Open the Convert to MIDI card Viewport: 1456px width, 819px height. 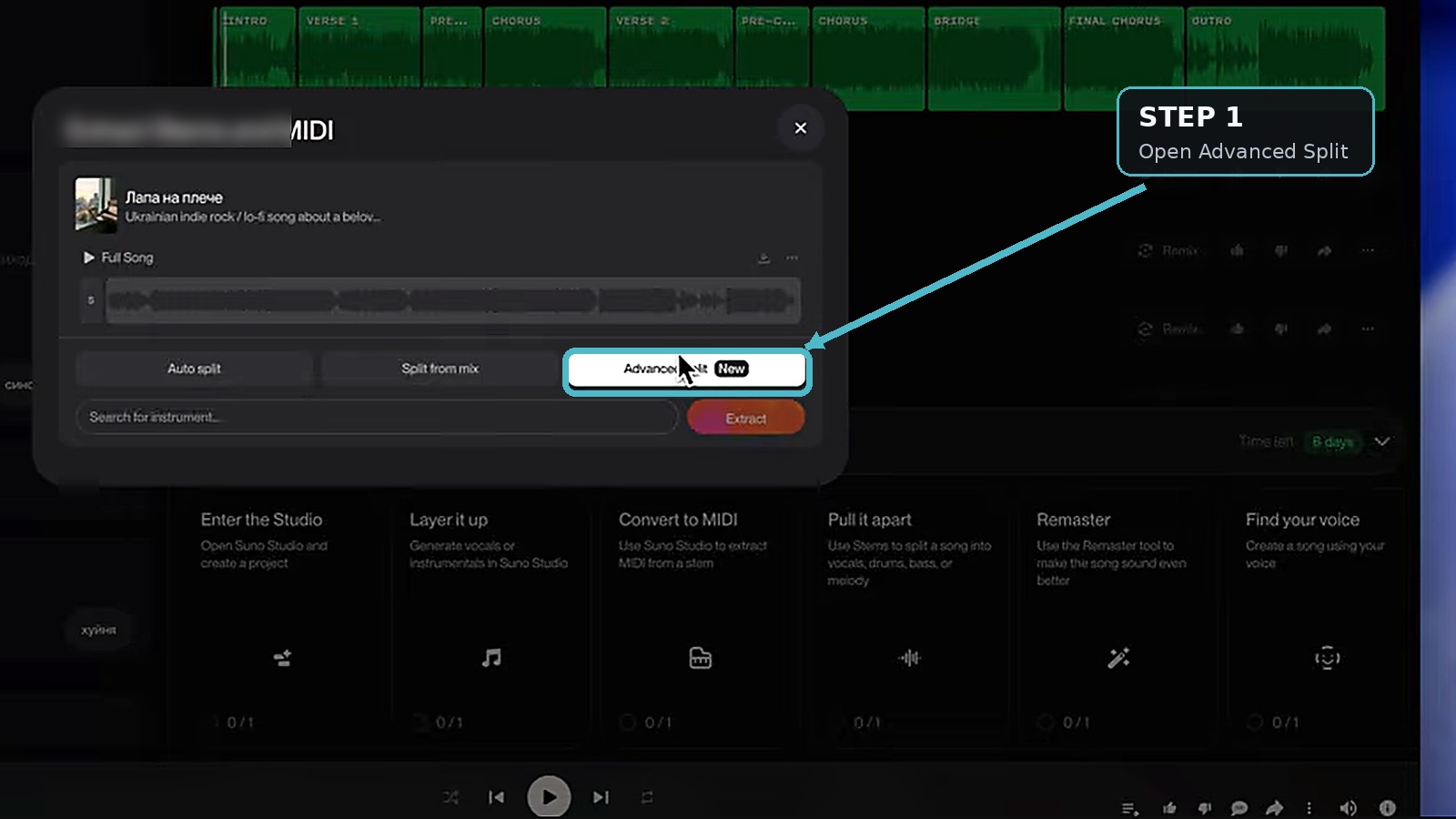[x=701, y=619]
